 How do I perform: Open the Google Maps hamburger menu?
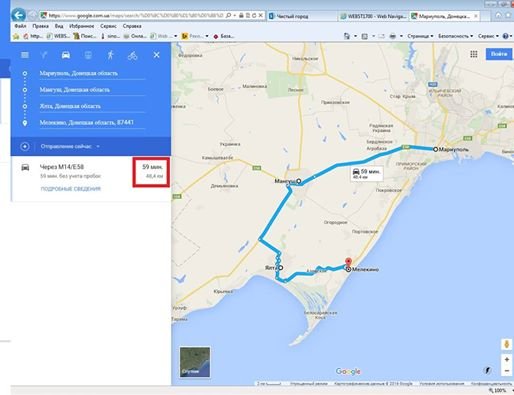[x=25, y=55]
